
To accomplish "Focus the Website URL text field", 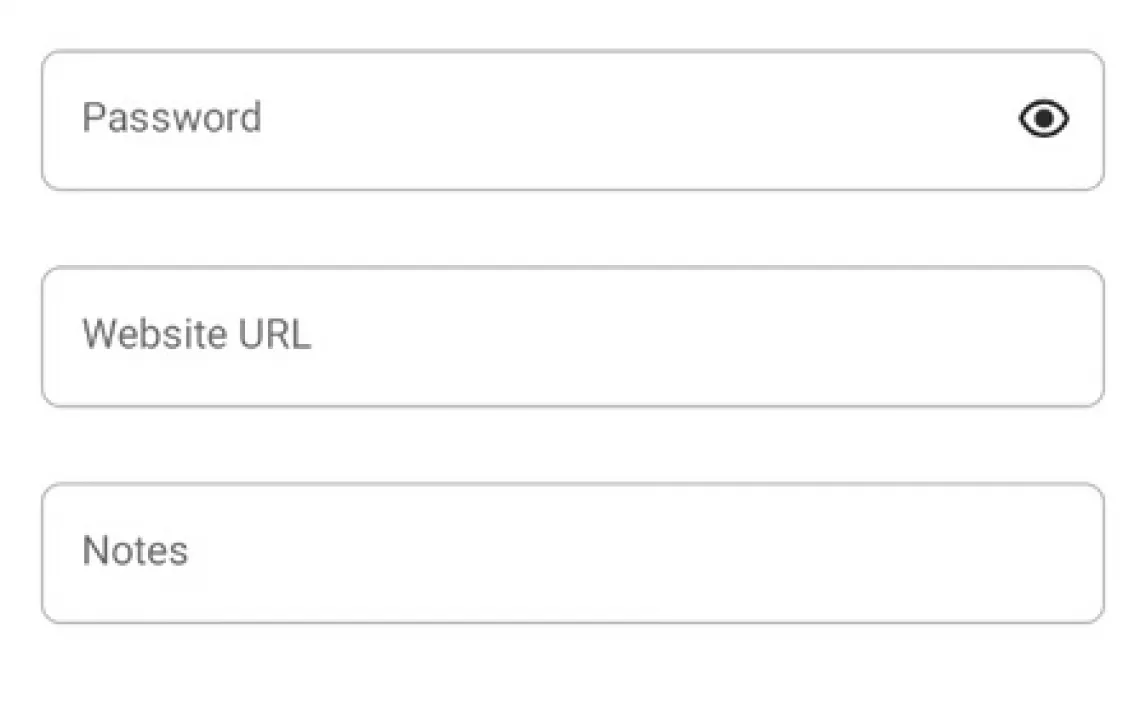I will point(572,336).
